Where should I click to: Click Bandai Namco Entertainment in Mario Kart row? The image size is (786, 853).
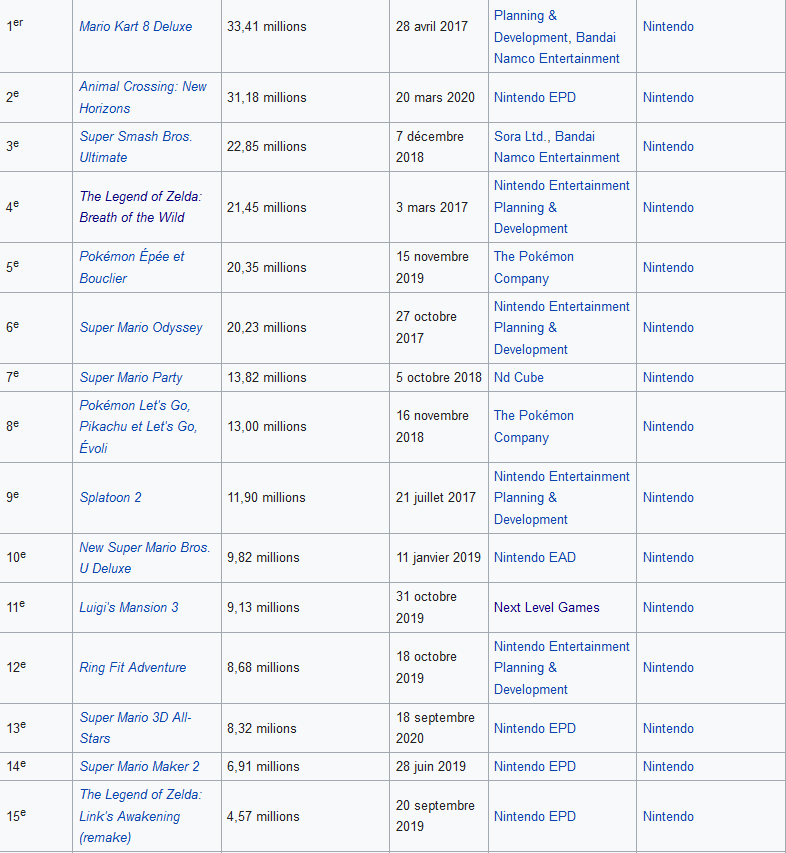[556, 48]
